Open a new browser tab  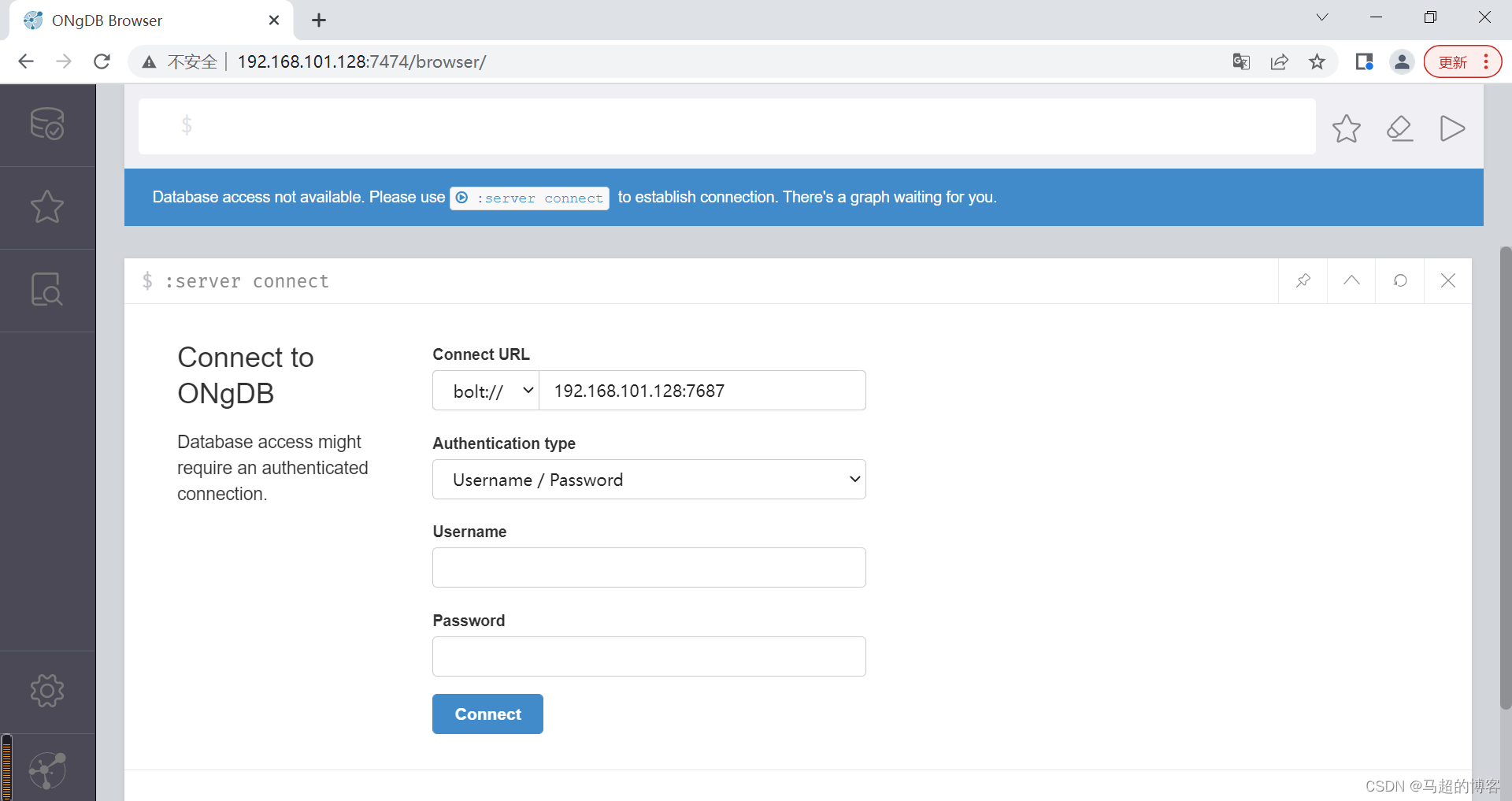[319, 20]
